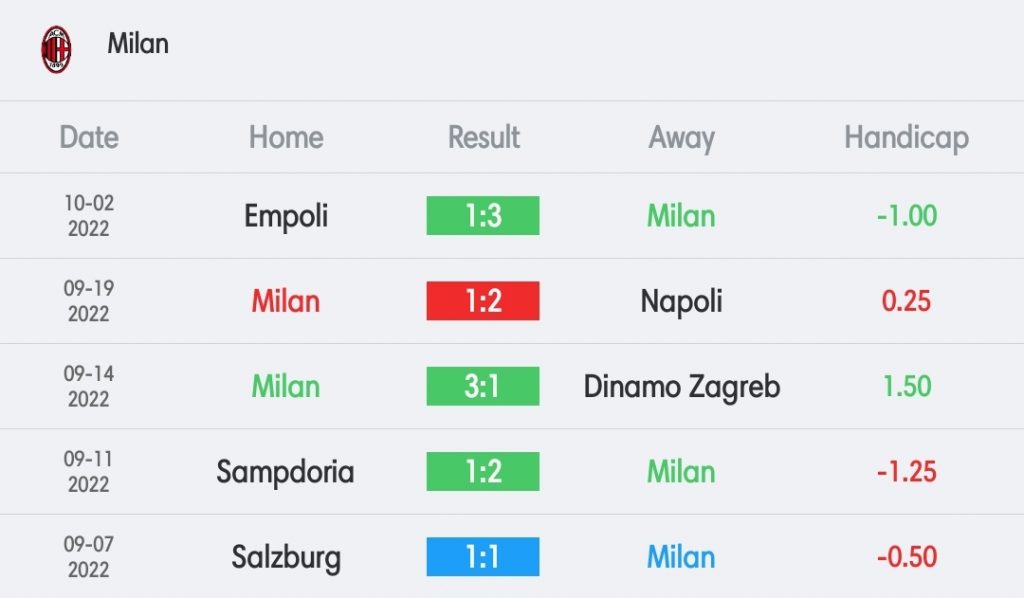Click the -1.00 handicap value
The height and width of the screenshot is (598, 1024).
pos(906,215)
